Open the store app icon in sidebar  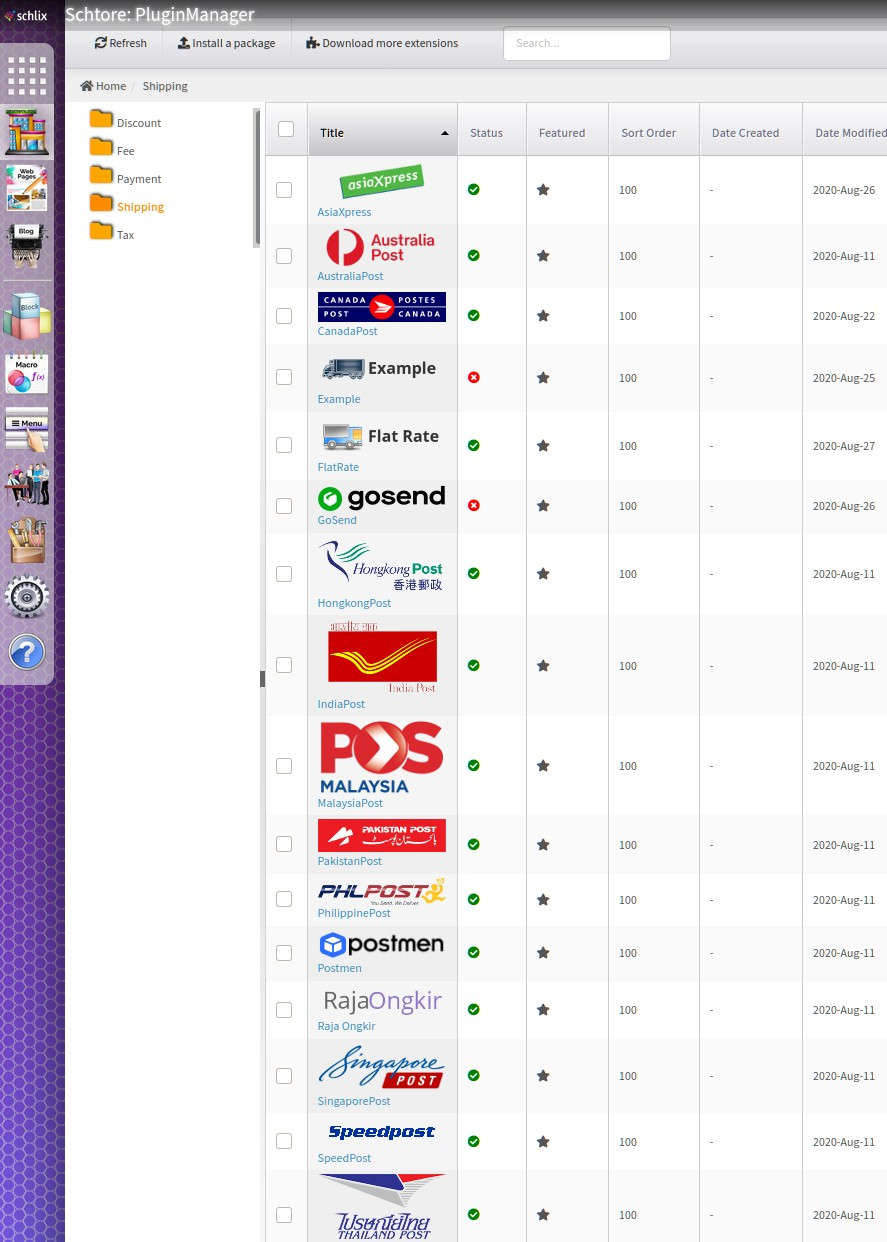click(x=27, y=132)
